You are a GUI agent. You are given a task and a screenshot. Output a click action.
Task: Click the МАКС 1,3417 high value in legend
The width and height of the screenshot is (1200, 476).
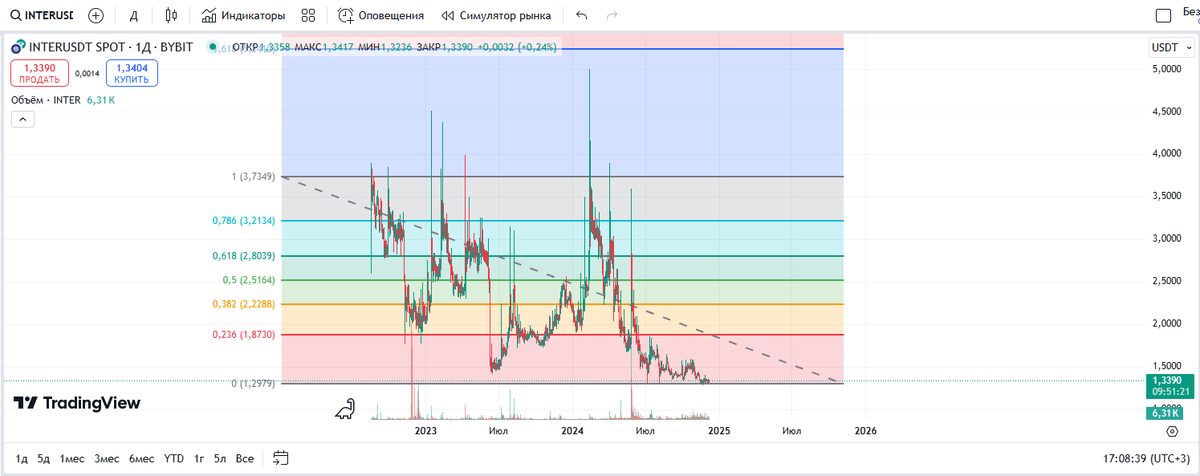point(324,47)
